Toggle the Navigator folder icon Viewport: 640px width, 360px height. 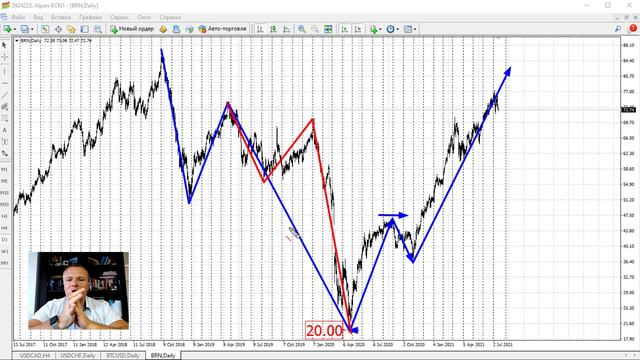pyautogui.click(x=71, y=29)
